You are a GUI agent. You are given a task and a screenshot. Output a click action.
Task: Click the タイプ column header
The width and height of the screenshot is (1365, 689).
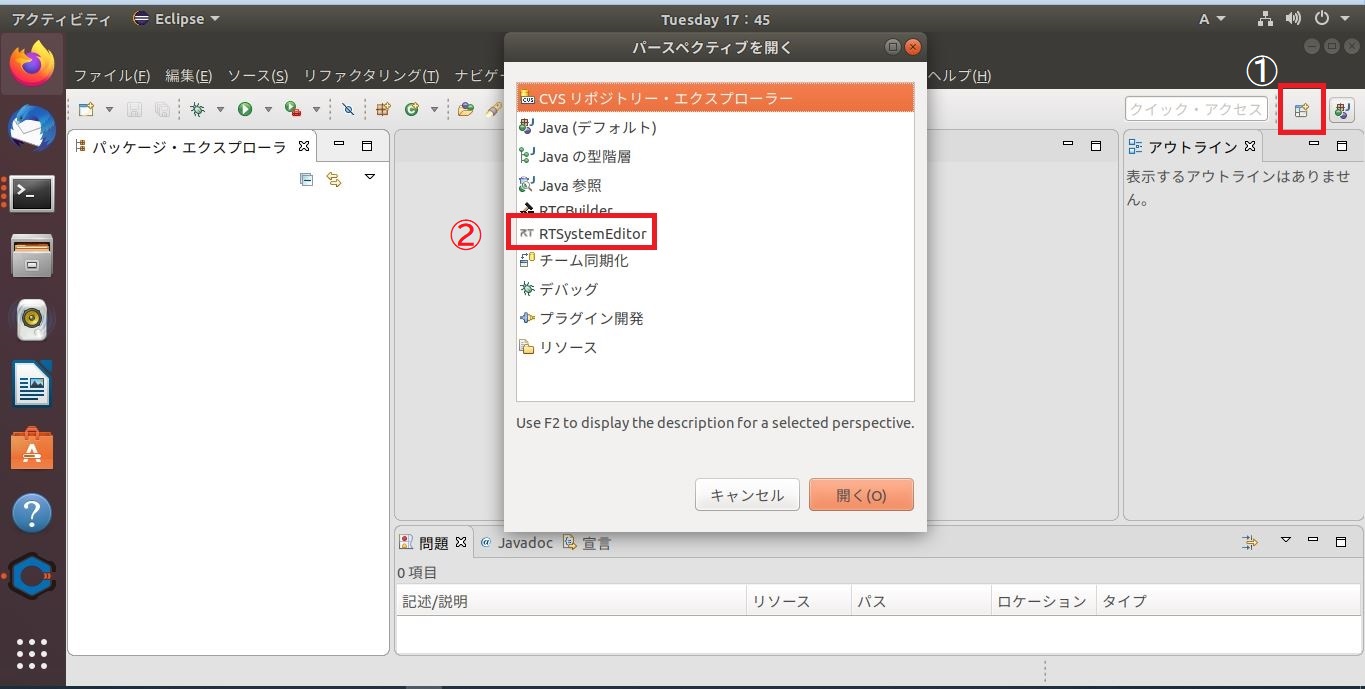pos(1229,601)
